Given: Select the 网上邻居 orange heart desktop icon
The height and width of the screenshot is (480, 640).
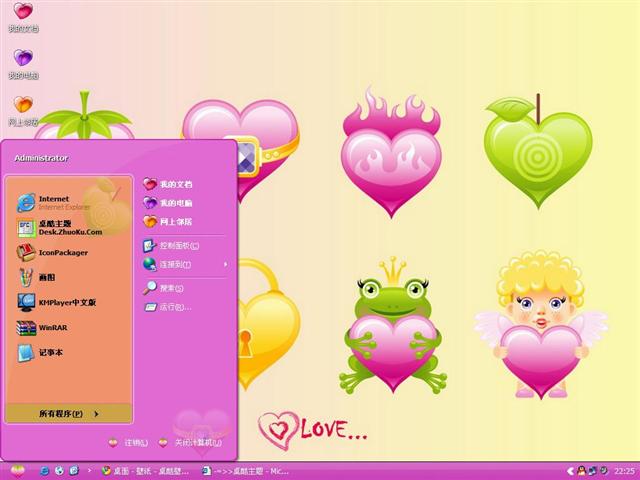Looking at the screenshot, I should (23, 111).
